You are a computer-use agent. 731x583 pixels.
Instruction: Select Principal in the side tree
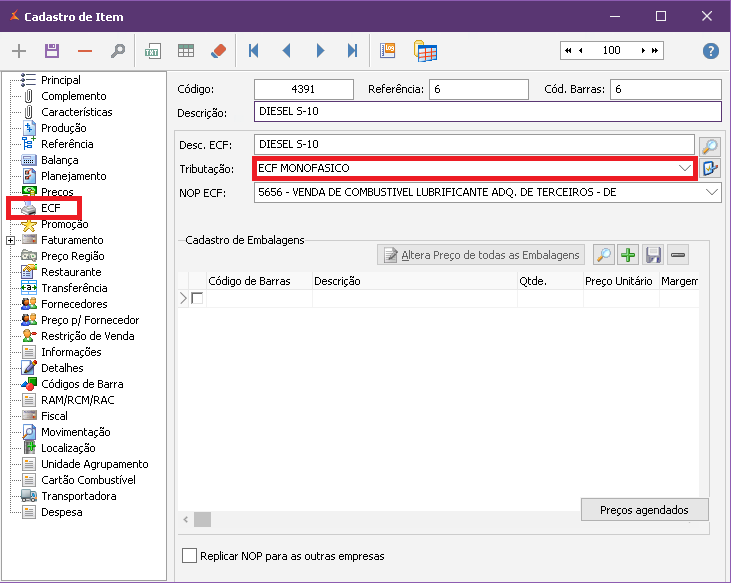click(x=60, y=80)
